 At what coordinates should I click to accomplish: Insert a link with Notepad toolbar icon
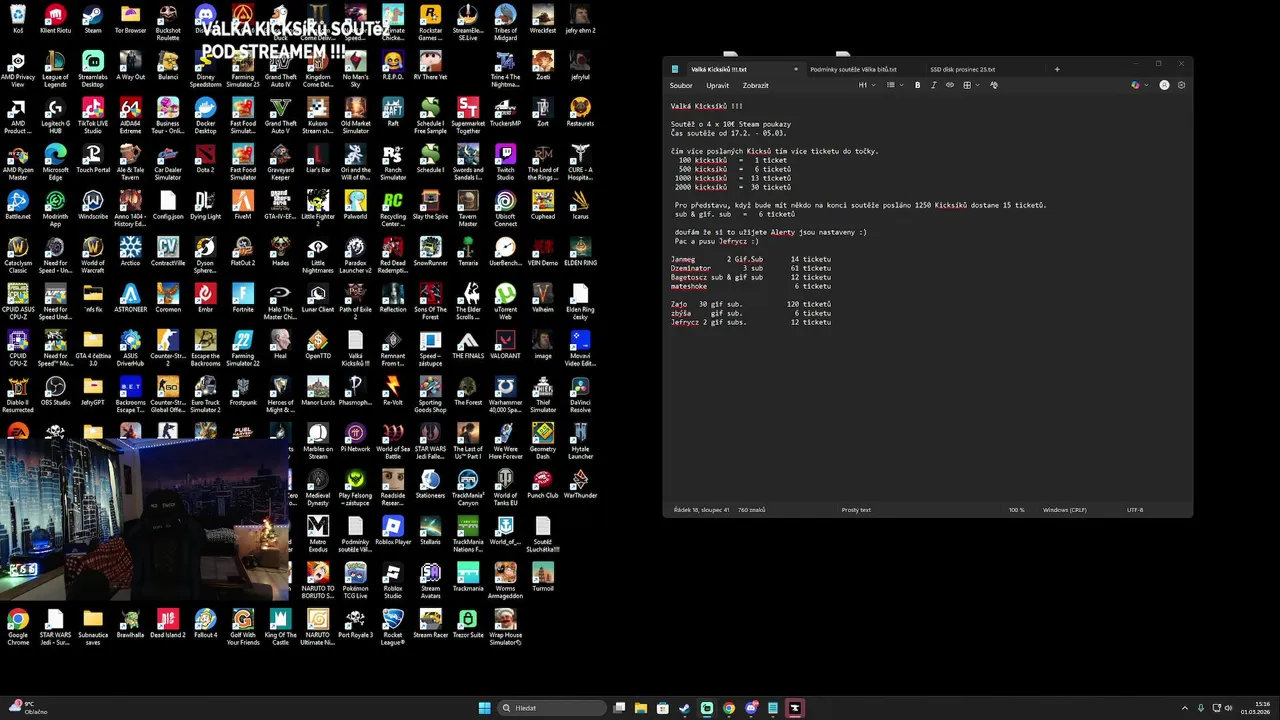[x=950, y=85]
